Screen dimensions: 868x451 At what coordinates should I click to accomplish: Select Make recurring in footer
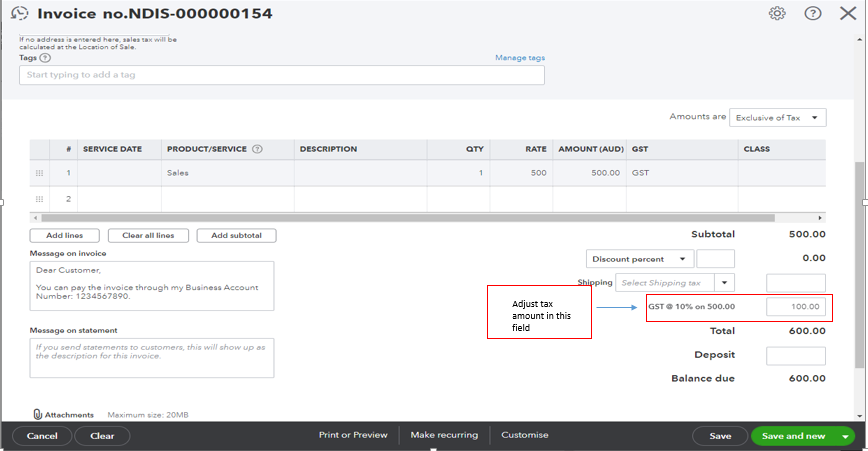(x=444, y=435)
